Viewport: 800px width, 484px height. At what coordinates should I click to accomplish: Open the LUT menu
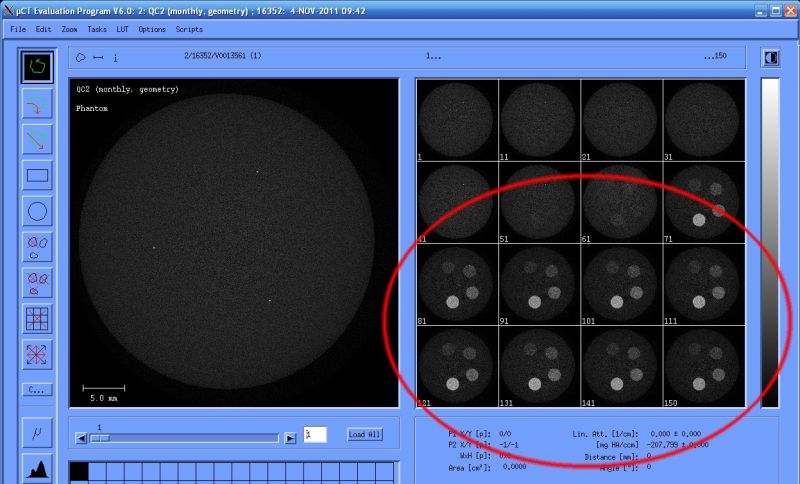tap(122, 30)
